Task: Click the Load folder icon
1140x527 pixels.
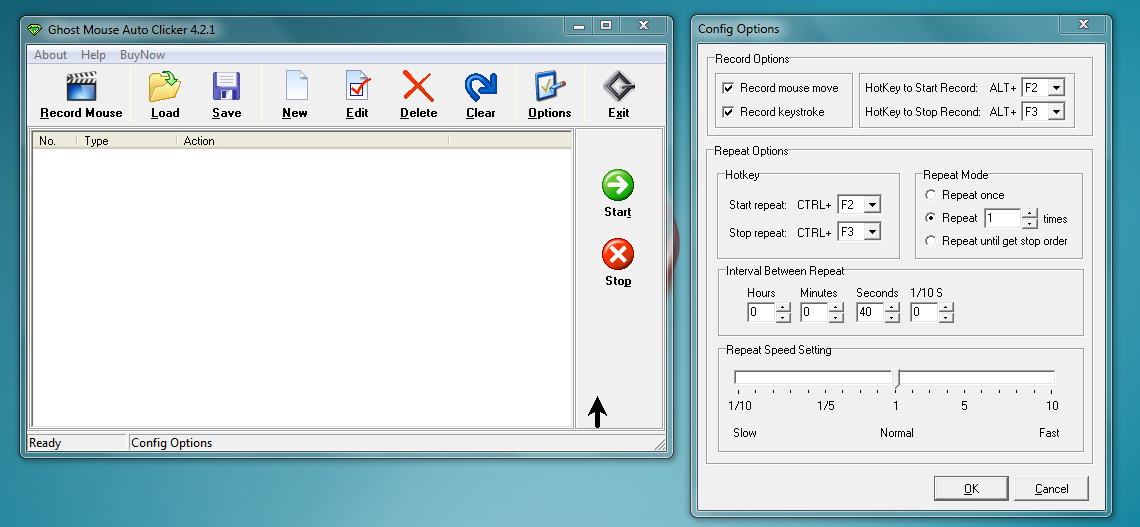Action: point(165,87)
